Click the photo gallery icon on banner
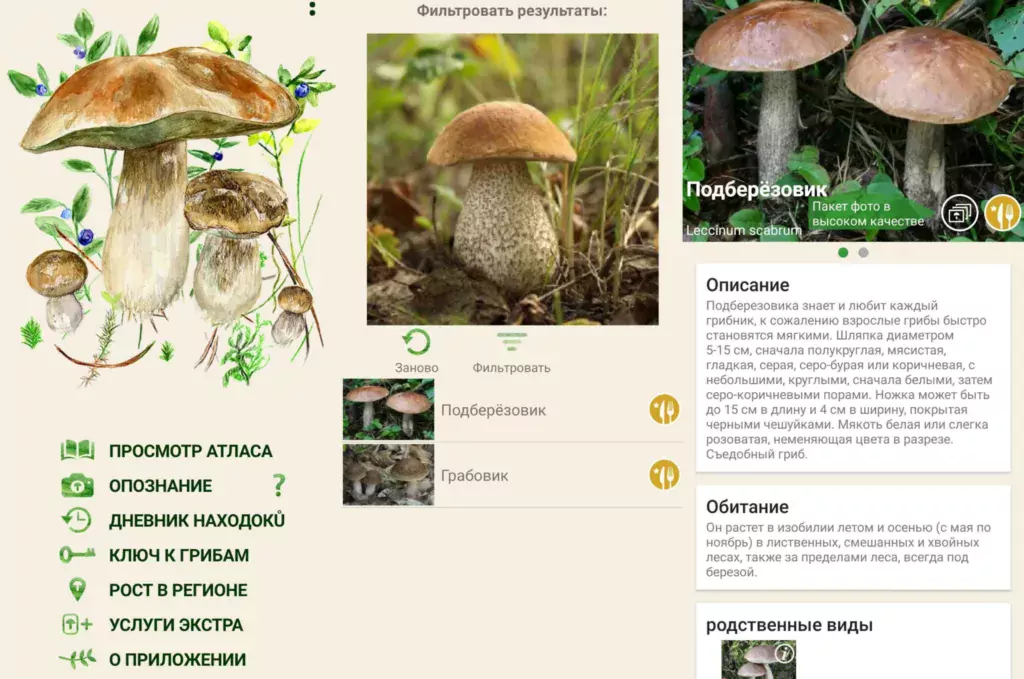The image size is (1024, 679). (x=960, y=213)
